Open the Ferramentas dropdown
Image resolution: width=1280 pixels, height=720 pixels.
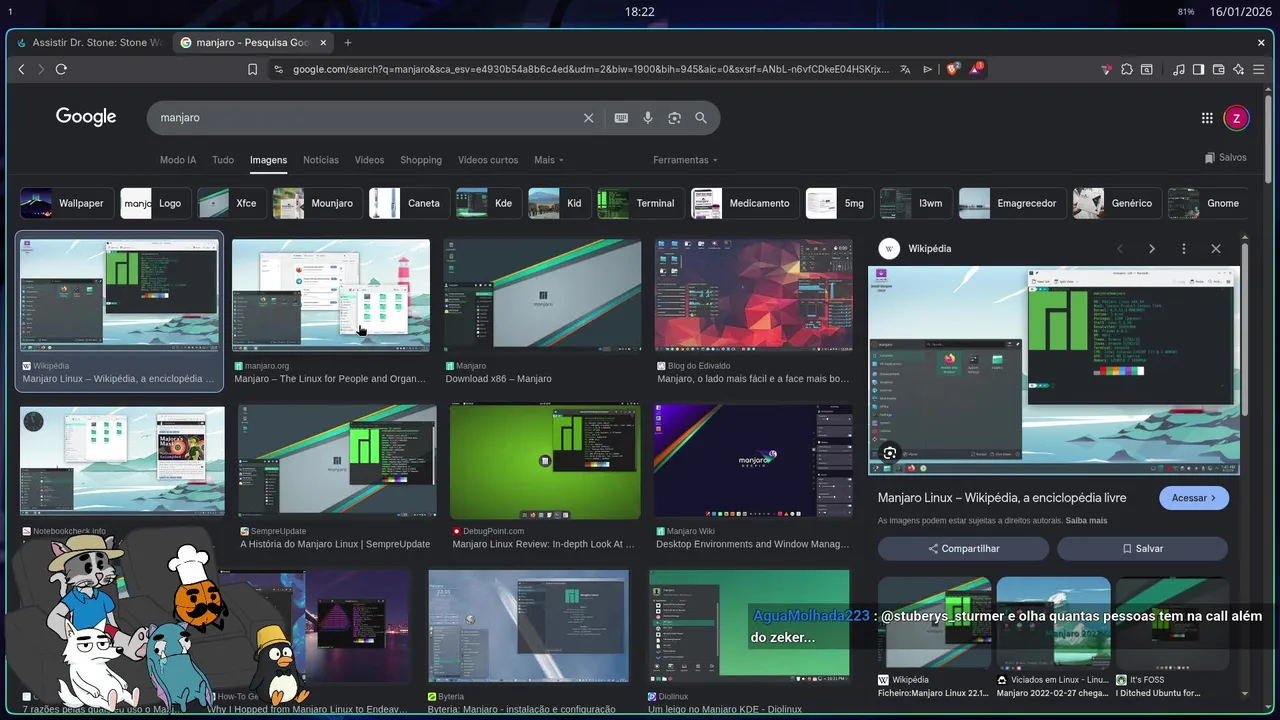point(685,160)
